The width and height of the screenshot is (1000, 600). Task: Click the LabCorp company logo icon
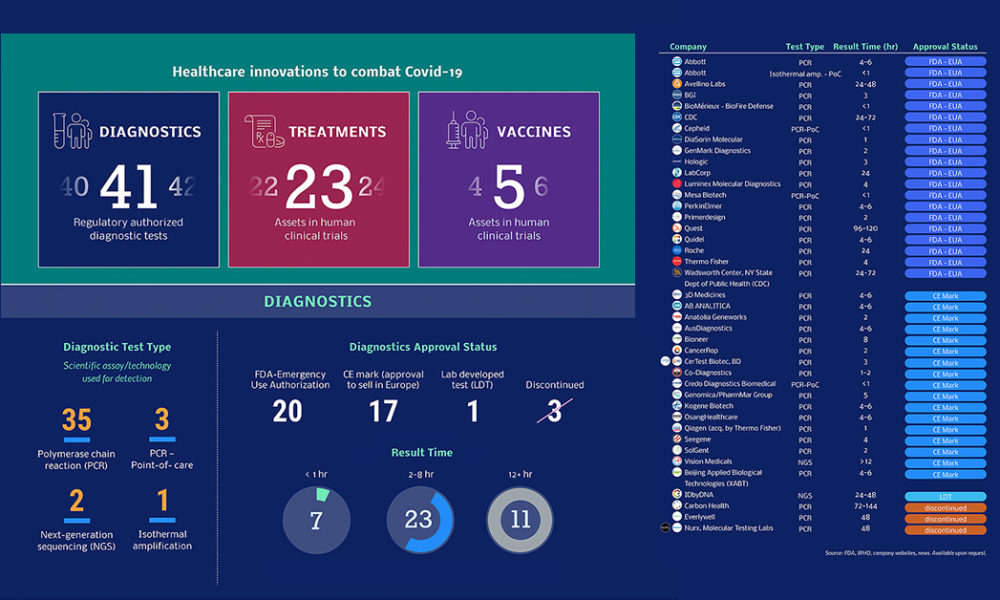[677, 173]
